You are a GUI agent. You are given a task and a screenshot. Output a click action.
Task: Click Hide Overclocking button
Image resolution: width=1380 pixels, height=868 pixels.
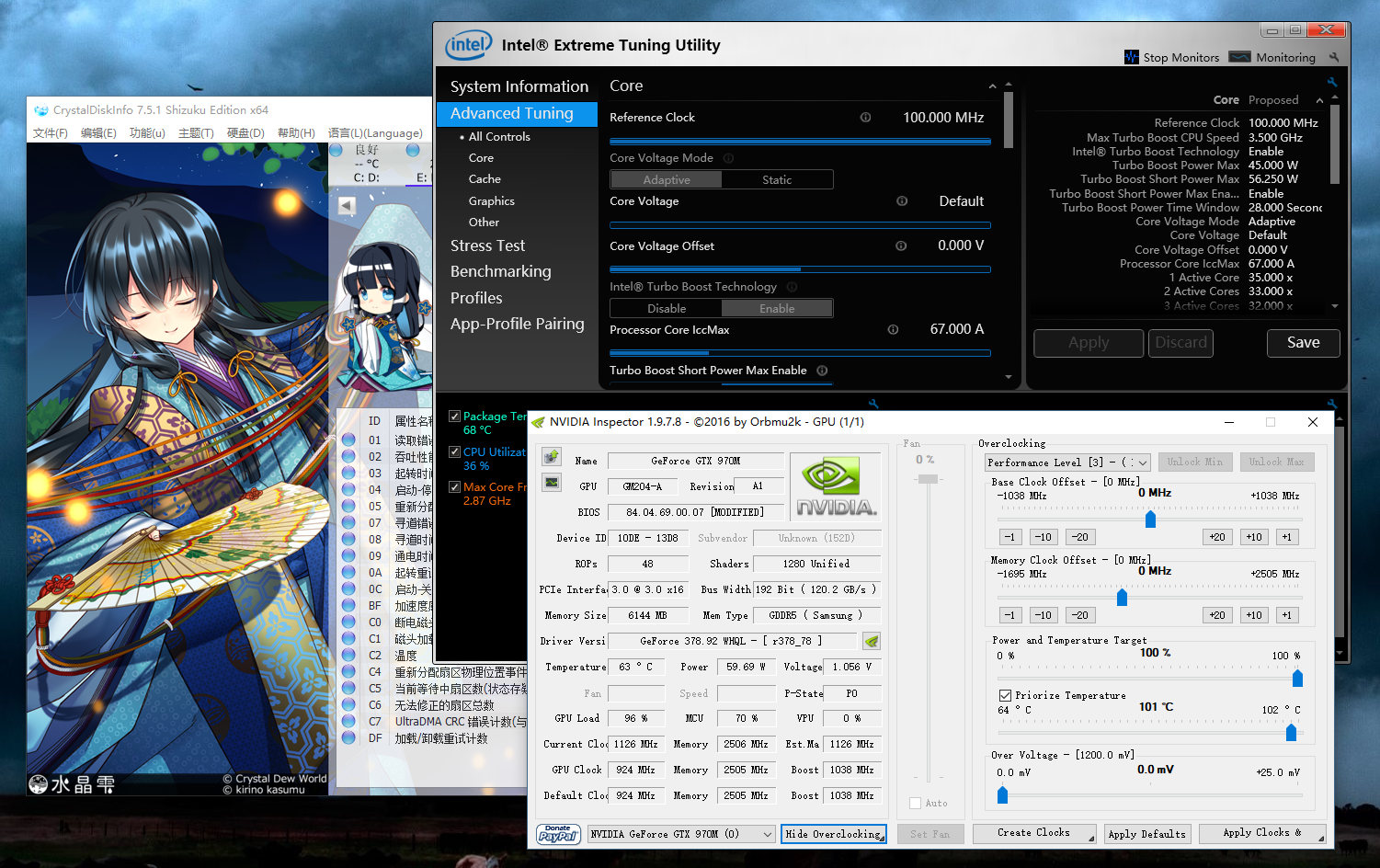tap(834, 834)
